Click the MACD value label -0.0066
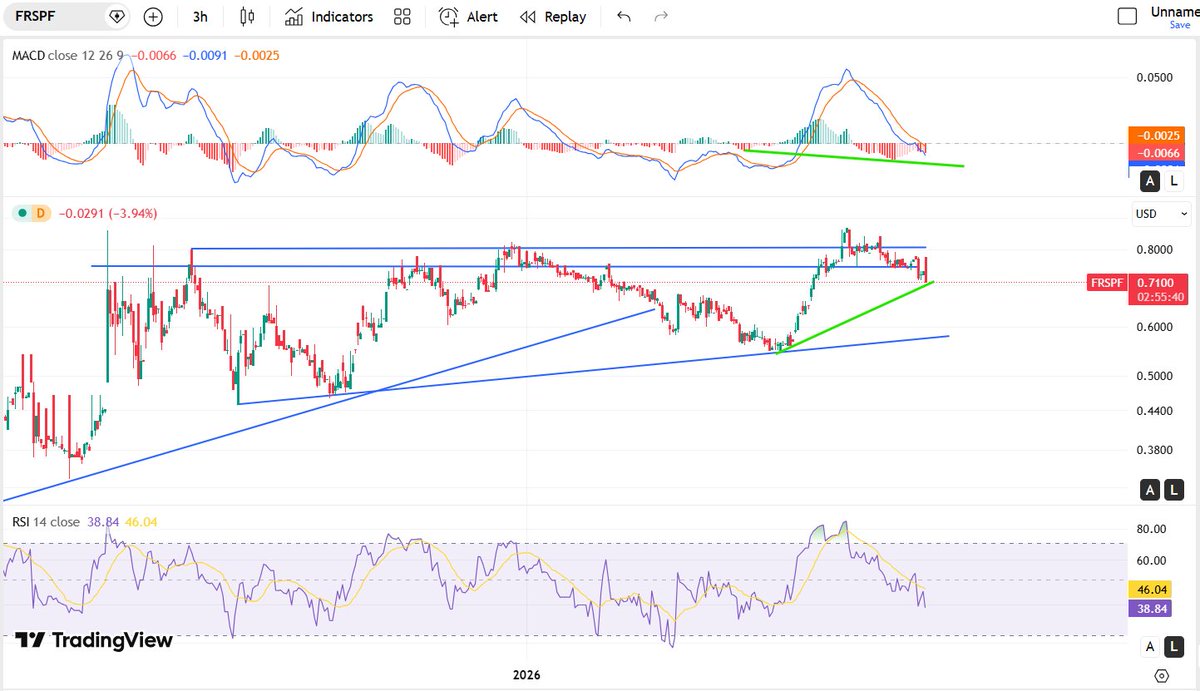Image resolution: width=1200 pixels, height=691 pixels. tap(1158, 153)
